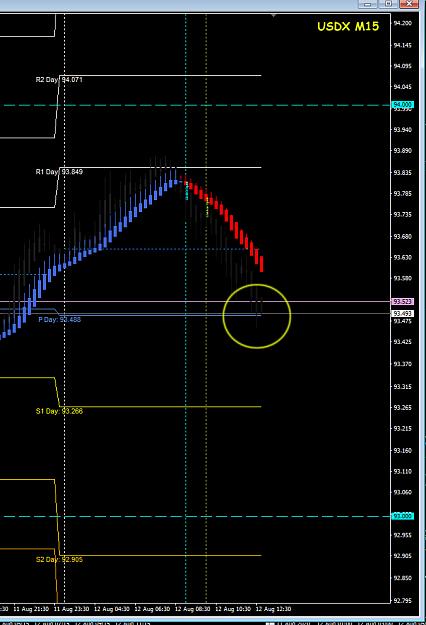Image resolution: width=426 pixels, height=625 pixels.
Task: Click the 11 Aug 23:30 time label
Action: (x=71, y=609)
